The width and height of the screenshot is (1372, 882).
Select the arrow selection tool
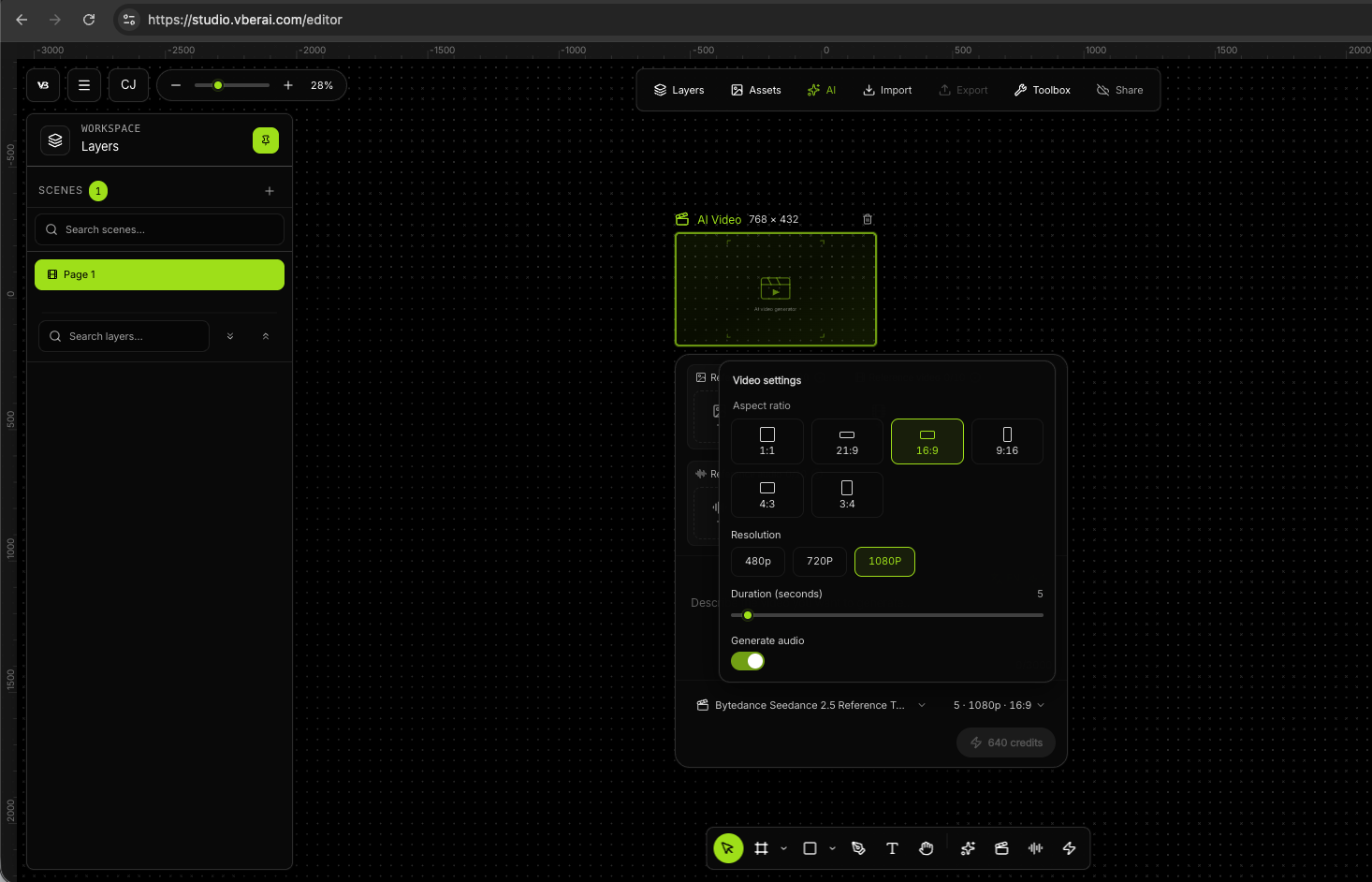point(728,848)
